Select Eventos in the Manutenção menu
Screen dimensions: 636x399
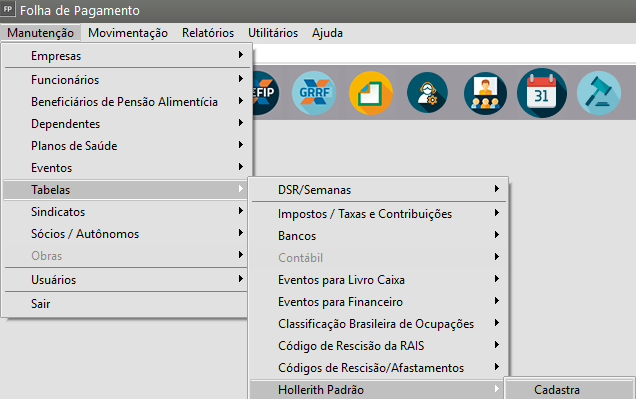click(126, 167)
